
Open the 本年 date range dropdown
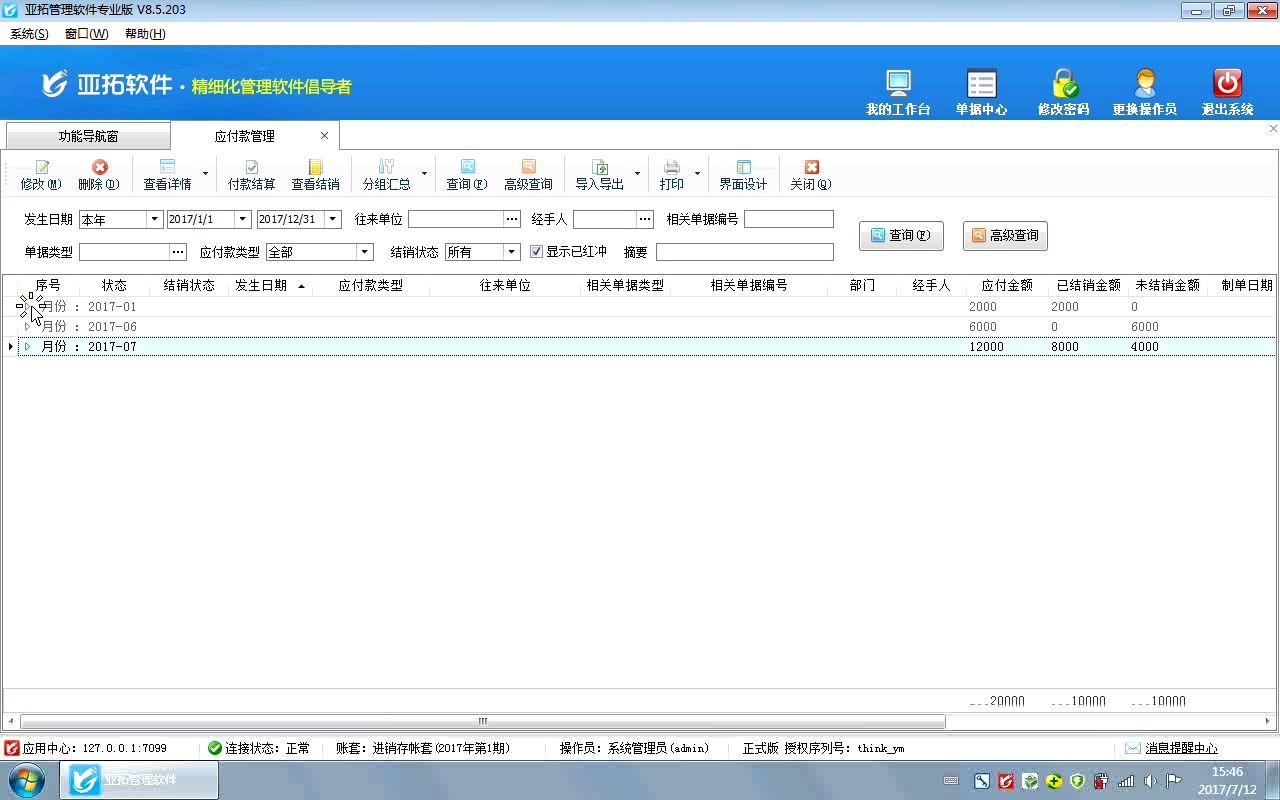(154, 218)
